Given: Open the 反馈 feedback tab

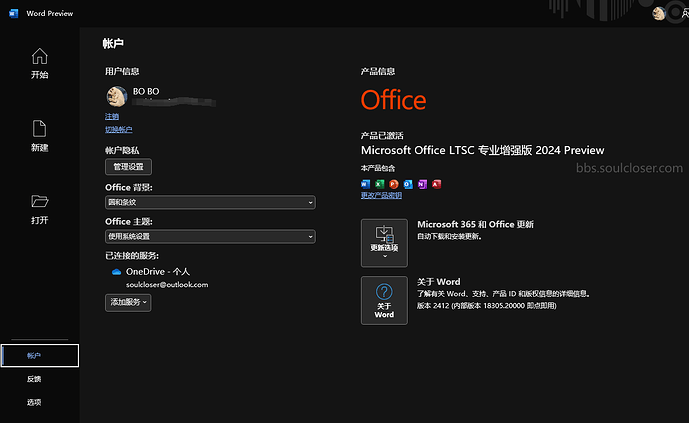Looking at the screenshot, I should [x=34, y=379].
